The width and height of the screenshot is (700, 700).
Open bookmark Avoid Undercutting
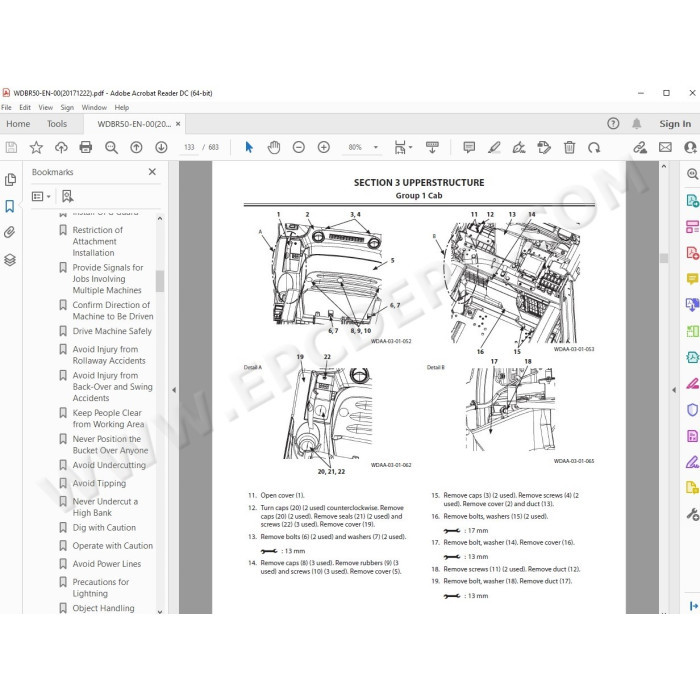(109, 465)
